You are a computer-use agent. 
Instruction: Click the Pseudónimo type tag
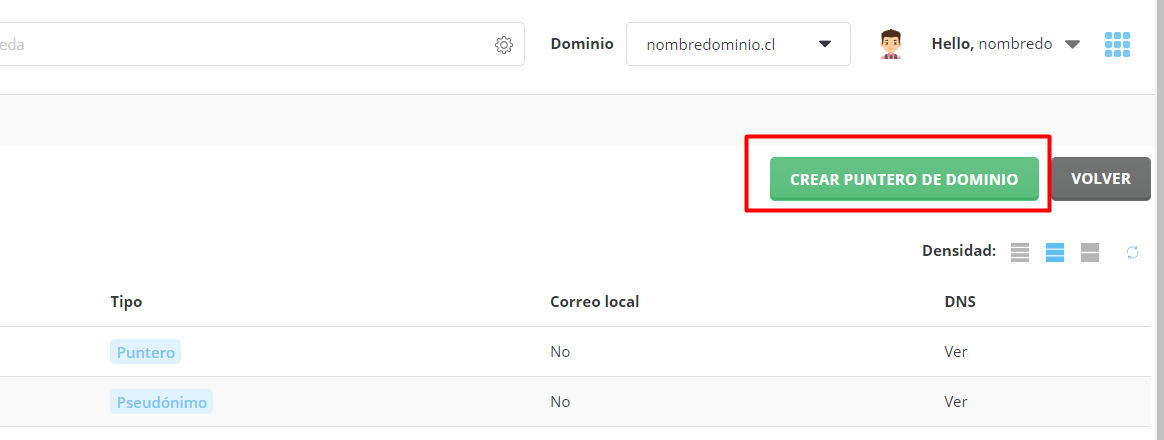click(x=161, y=401)
